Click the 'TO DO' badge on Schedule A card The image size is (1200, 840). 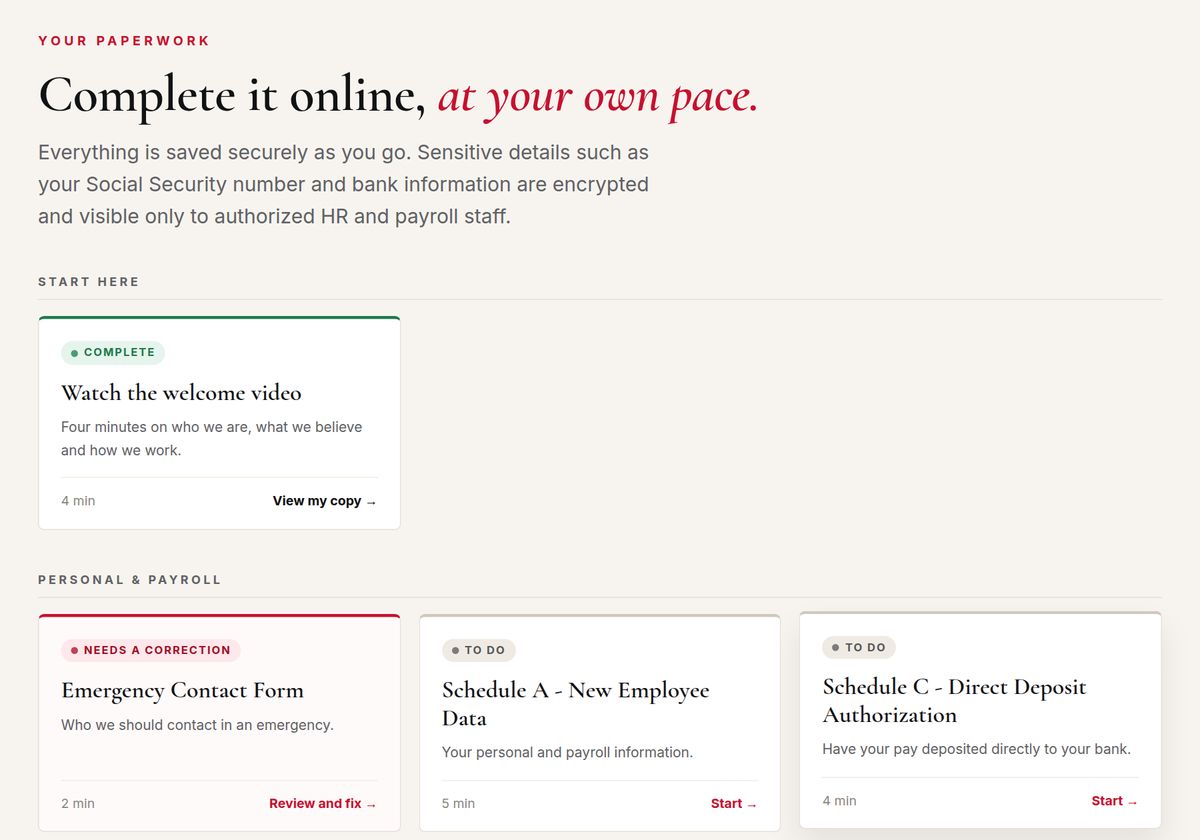point(479,650)
